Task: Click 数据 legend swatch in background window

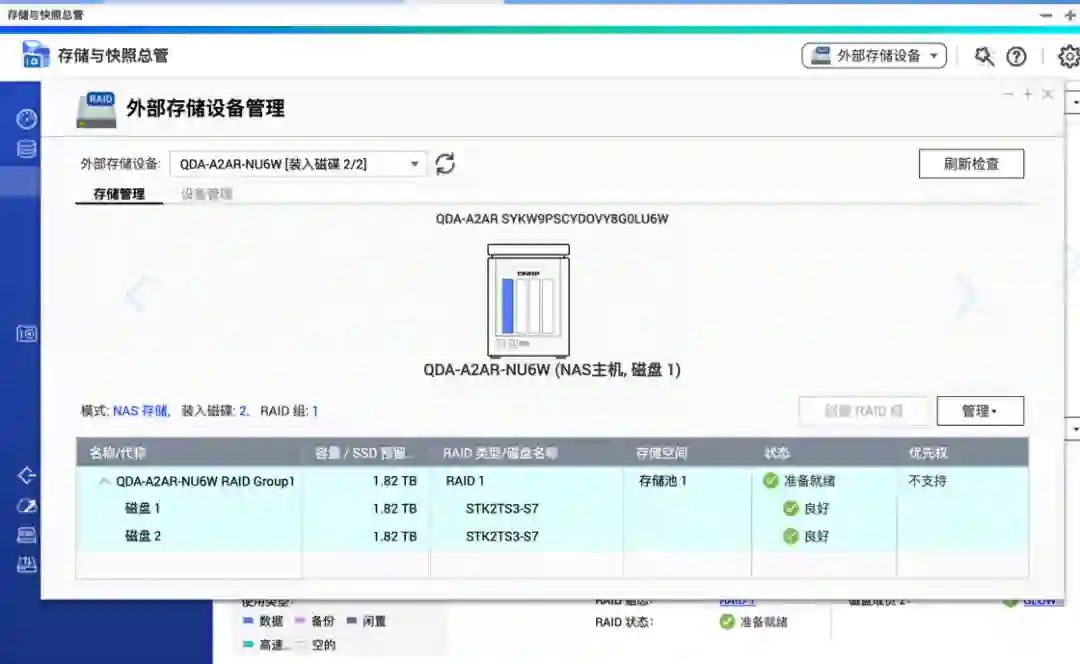Action: (248, 621)
